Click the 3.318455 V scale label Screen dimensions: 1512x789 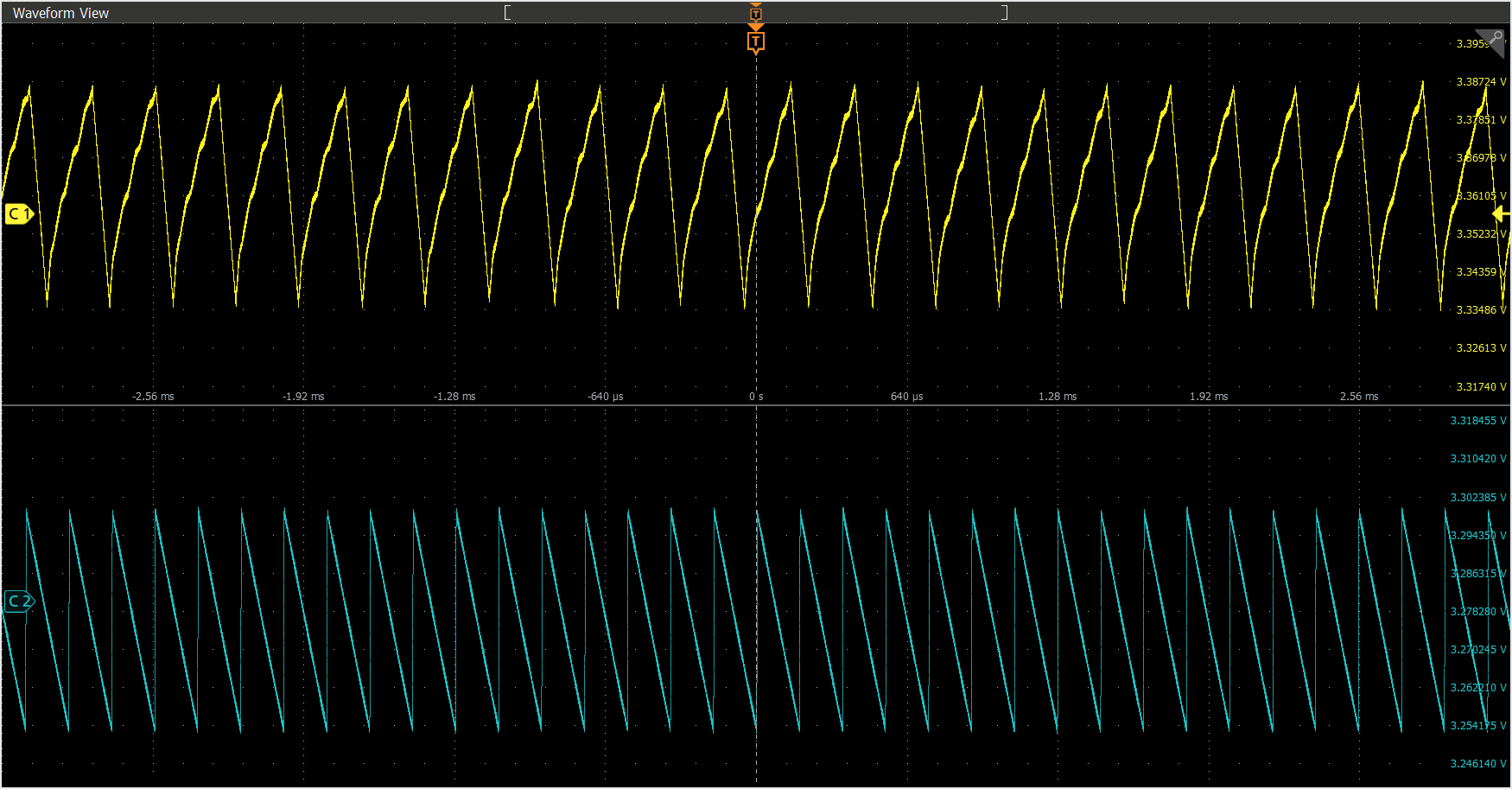tap(1477, 421)
